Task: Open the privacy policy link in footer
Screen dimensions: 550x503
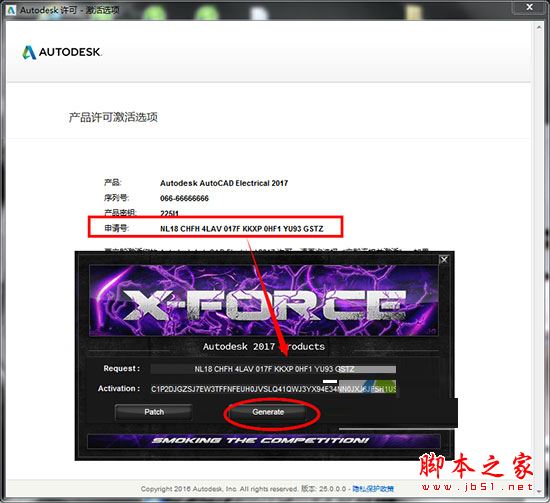Action: point(373,489)
